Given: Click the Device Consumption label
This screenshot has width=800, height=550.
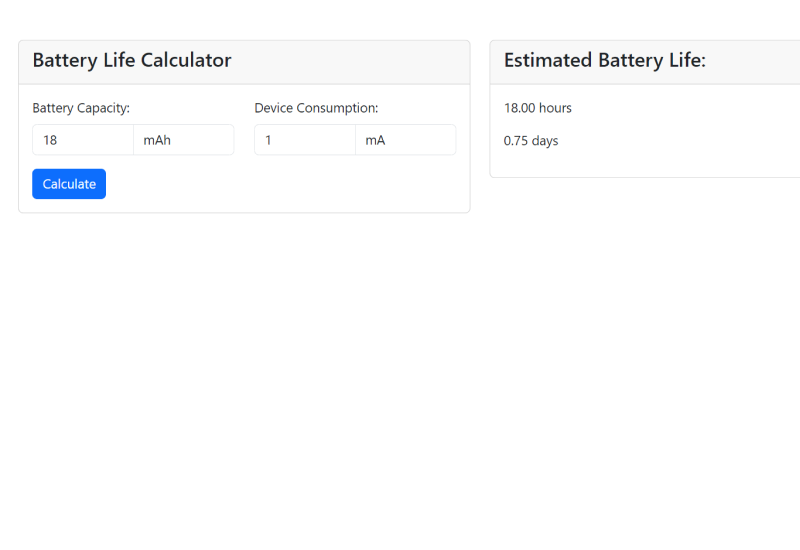Looking at the screenshot, I should (316, 108).
